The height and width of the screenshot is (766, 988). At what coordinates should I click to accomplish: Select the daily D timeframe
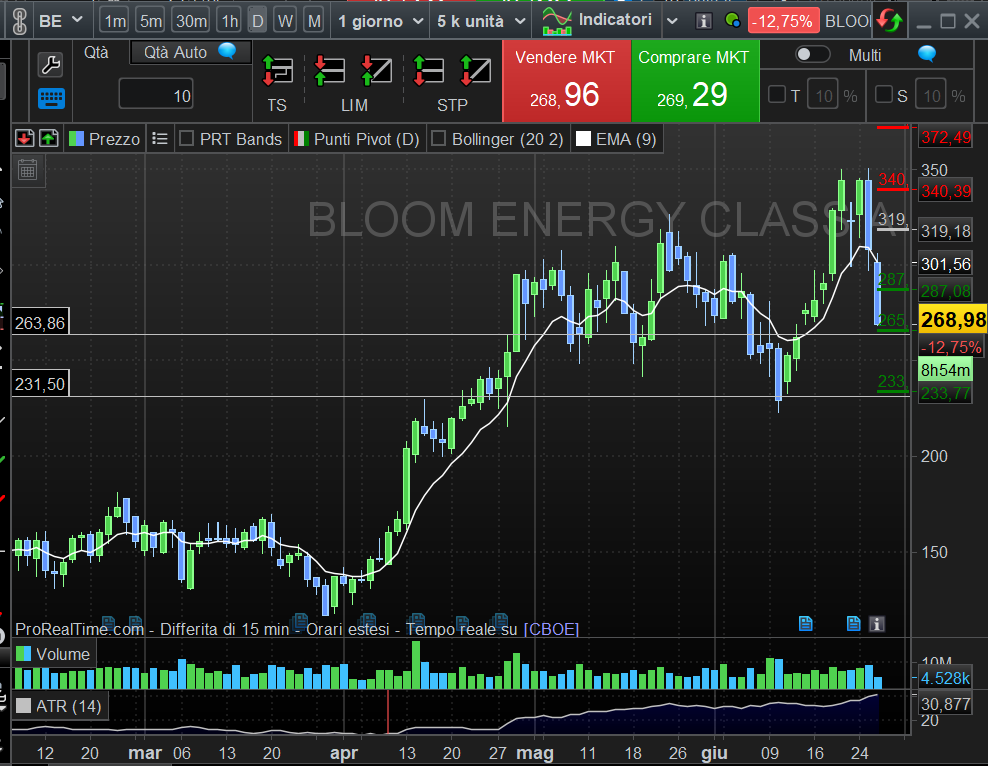[258, 21]
